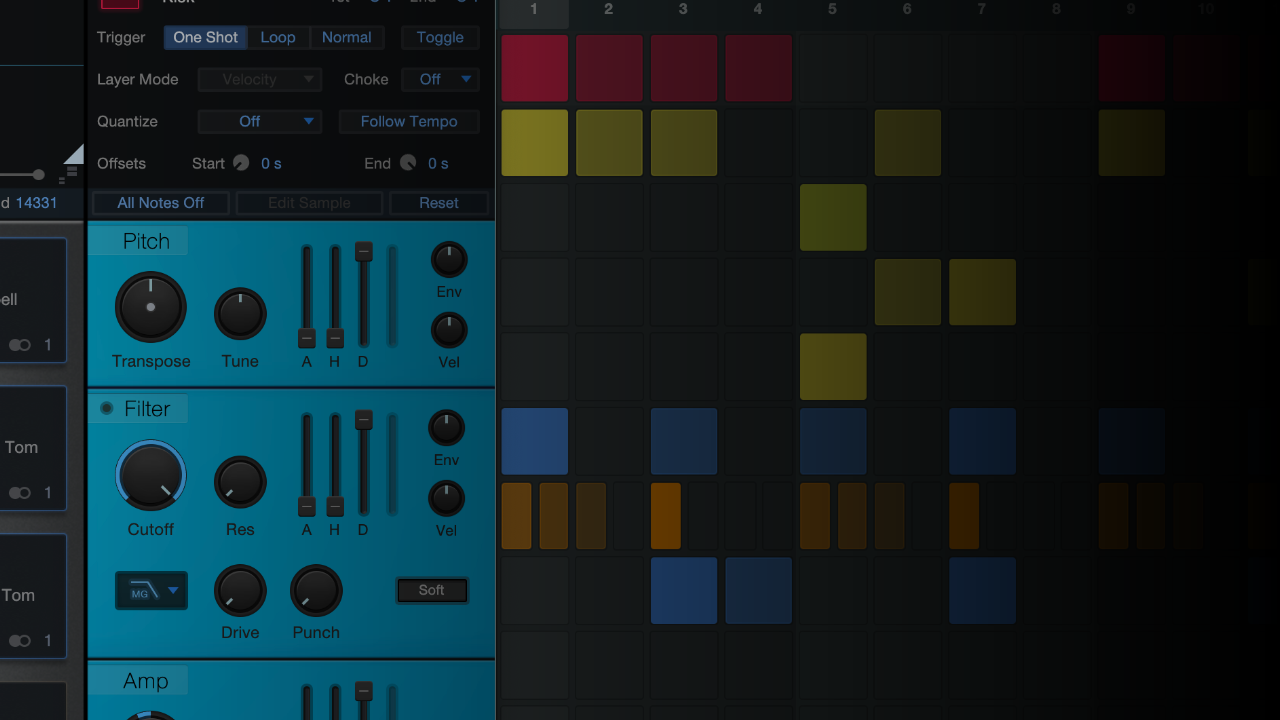Click the output link icon on the 'ell' pad

click(x=20, y=345)
